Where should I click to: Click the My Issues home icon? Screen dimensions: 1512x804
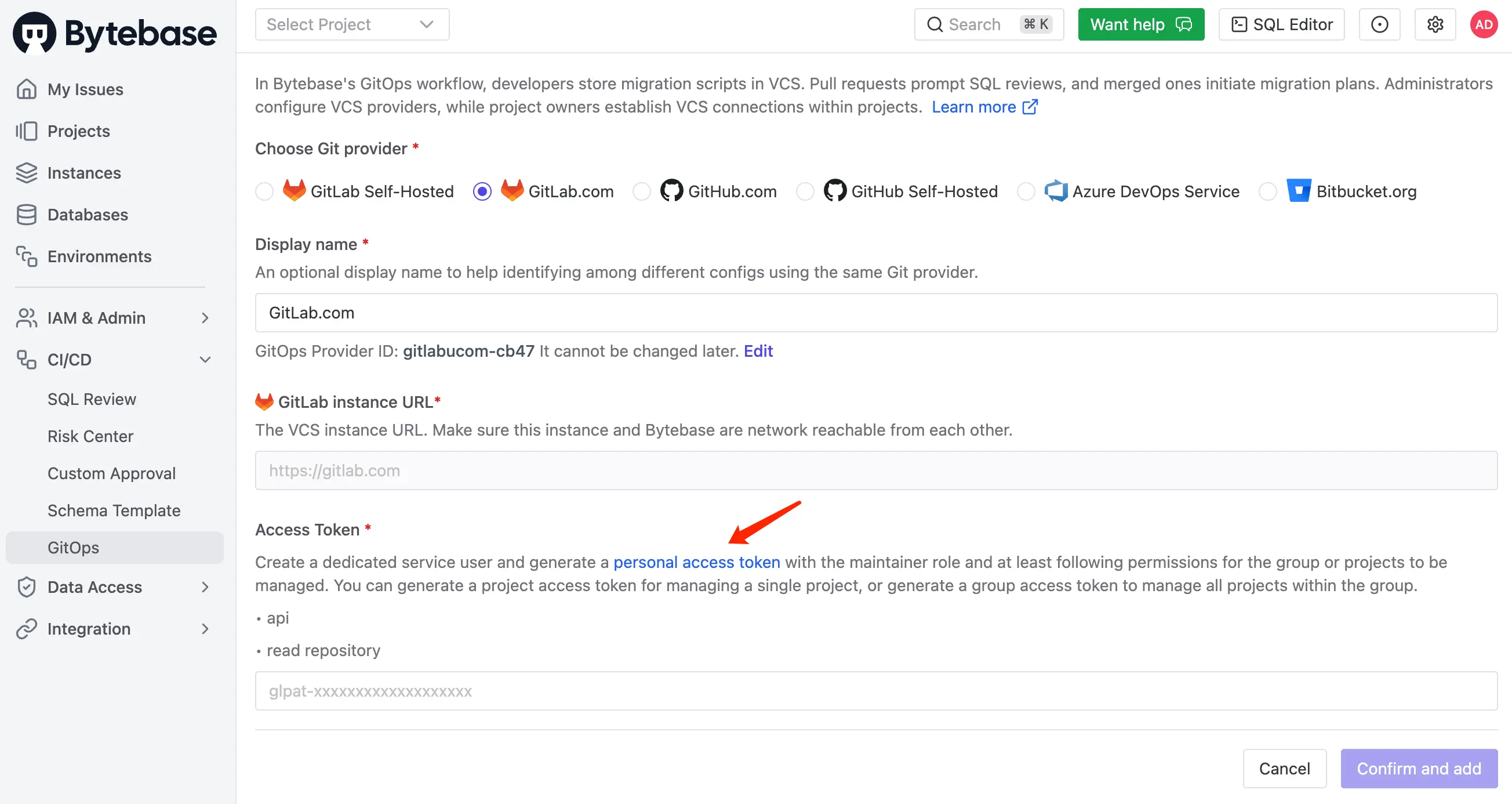coord(27,89)
